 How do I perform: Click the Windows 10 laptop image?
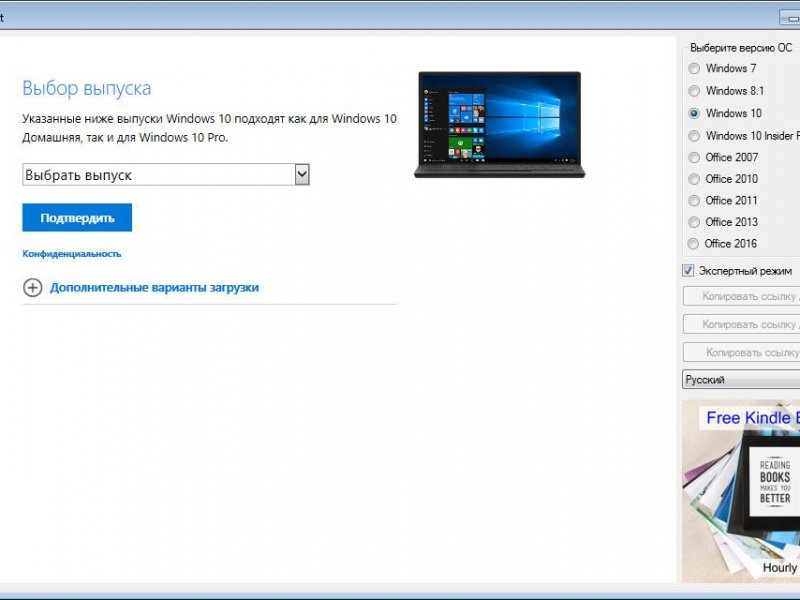(499, 124)
